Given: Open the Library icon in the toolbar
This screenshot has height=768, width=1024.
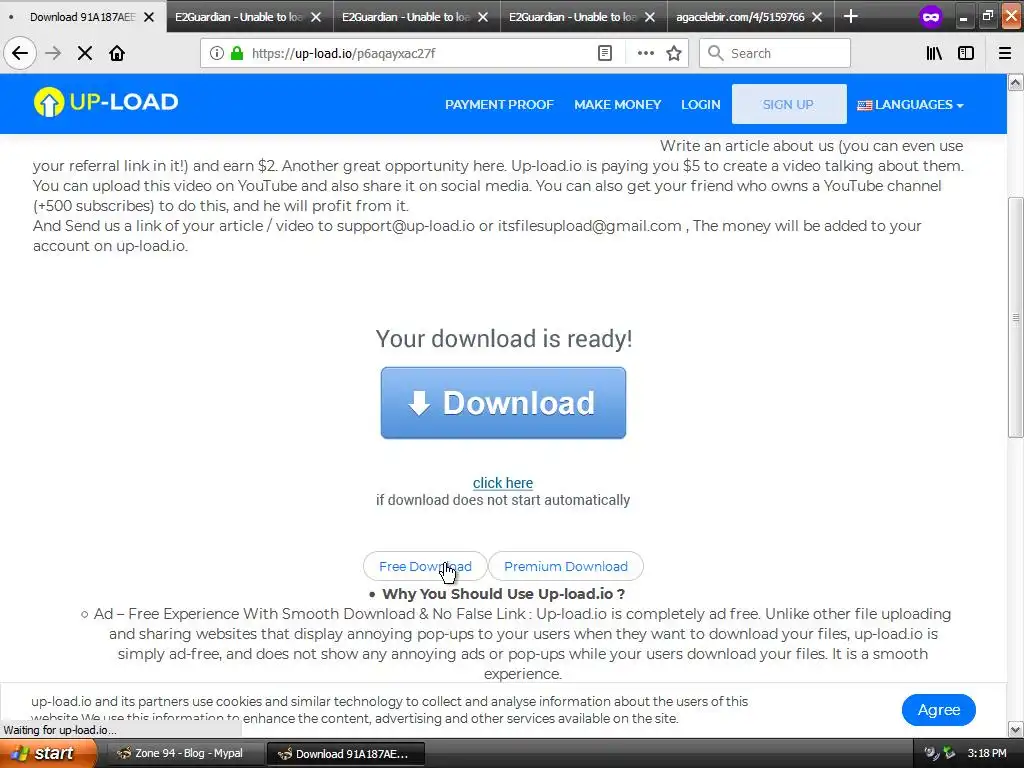Looking at the screenshot, I should (x=934, y=53).
